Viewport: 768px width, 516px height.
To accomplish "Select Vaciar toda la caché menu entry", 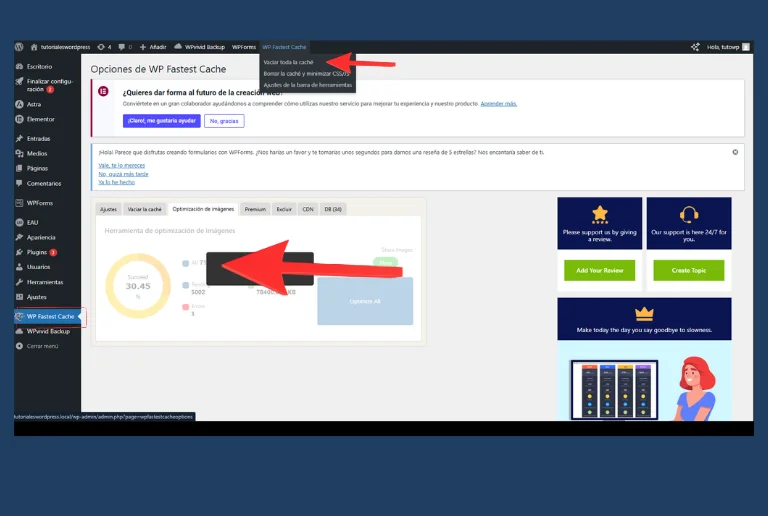I will 288,62.
